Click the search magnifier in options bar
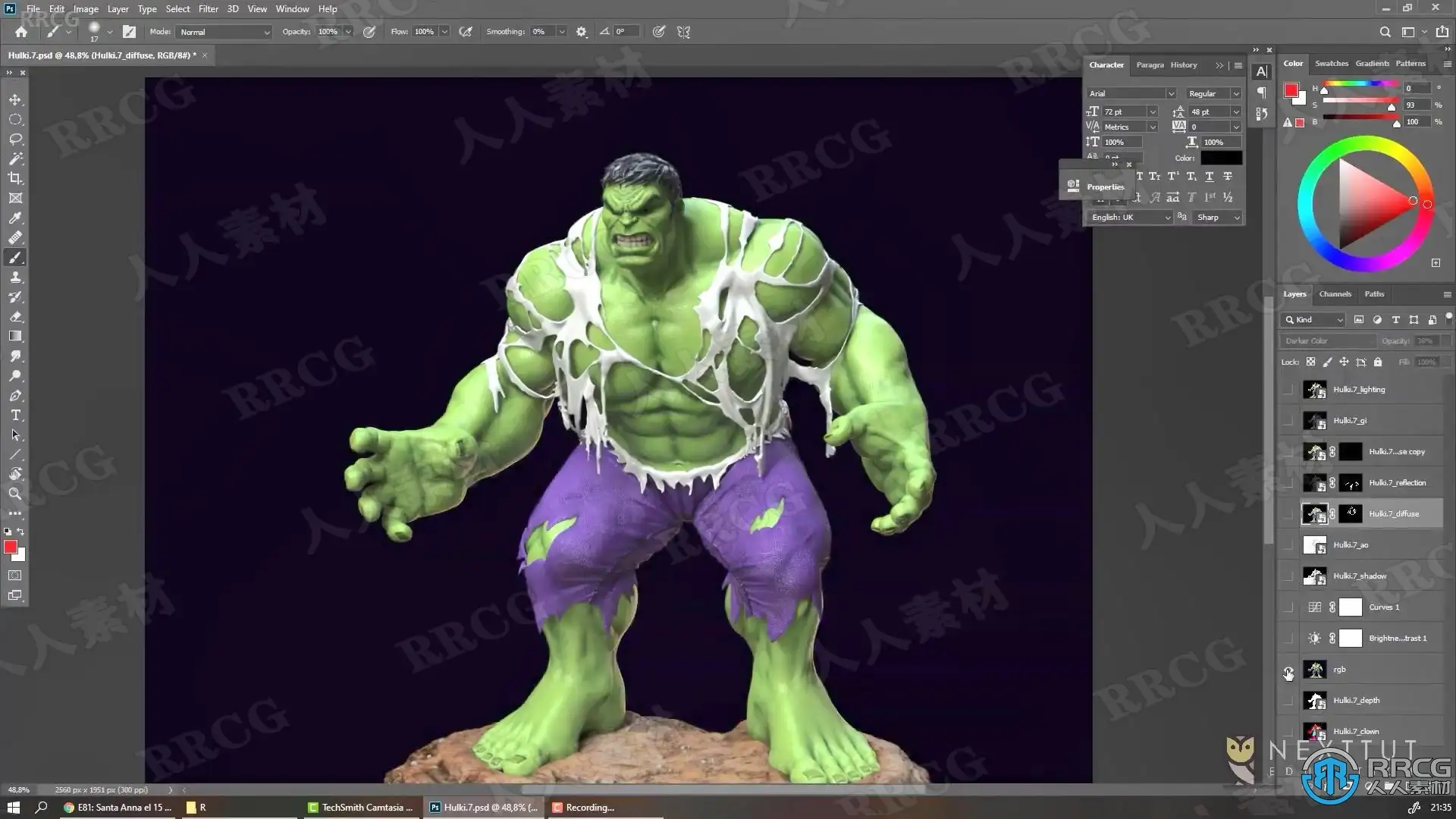1456x819 pixels. click(x=1385, y=32)
